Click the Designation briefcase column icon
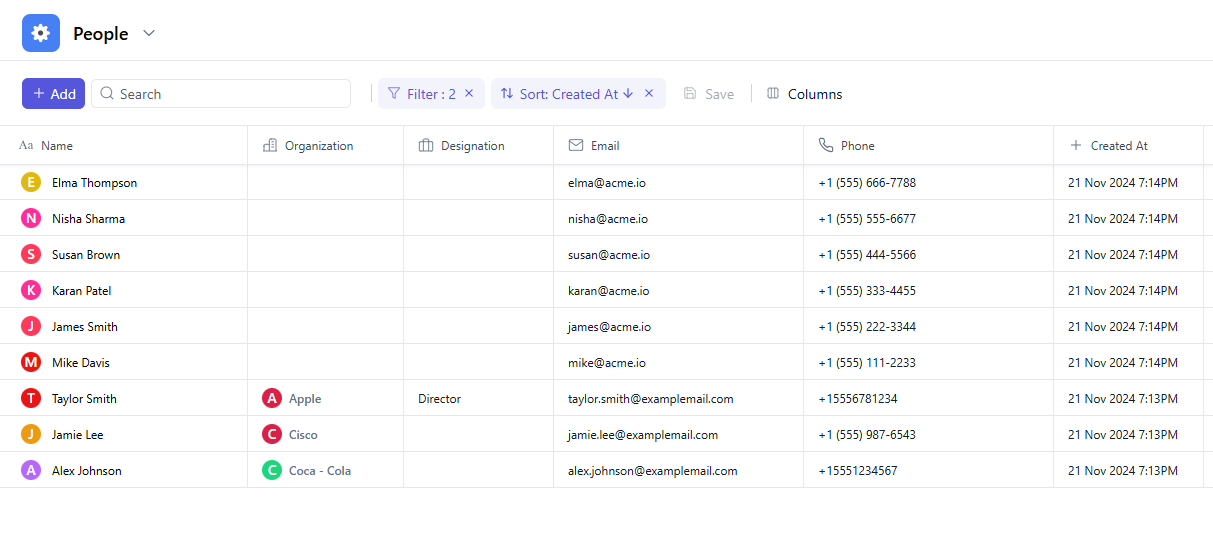Image resolution: width=1213 pixels, height=553 pixels. tap(426, 146)
